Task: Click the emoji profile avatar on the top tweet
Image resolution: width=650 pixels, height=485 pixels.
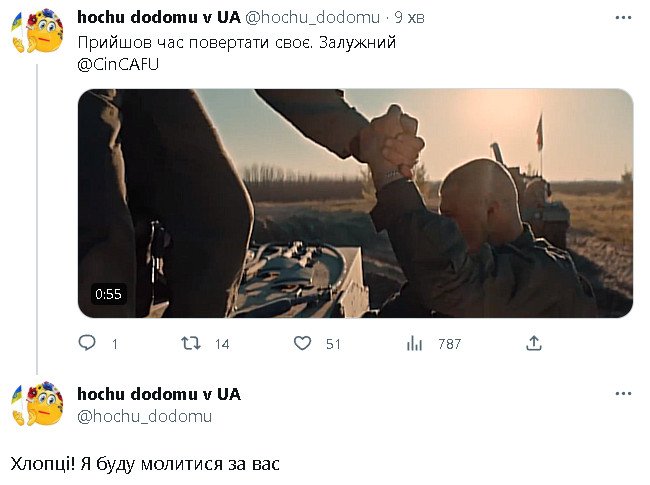Action: [x=37, y=31]
